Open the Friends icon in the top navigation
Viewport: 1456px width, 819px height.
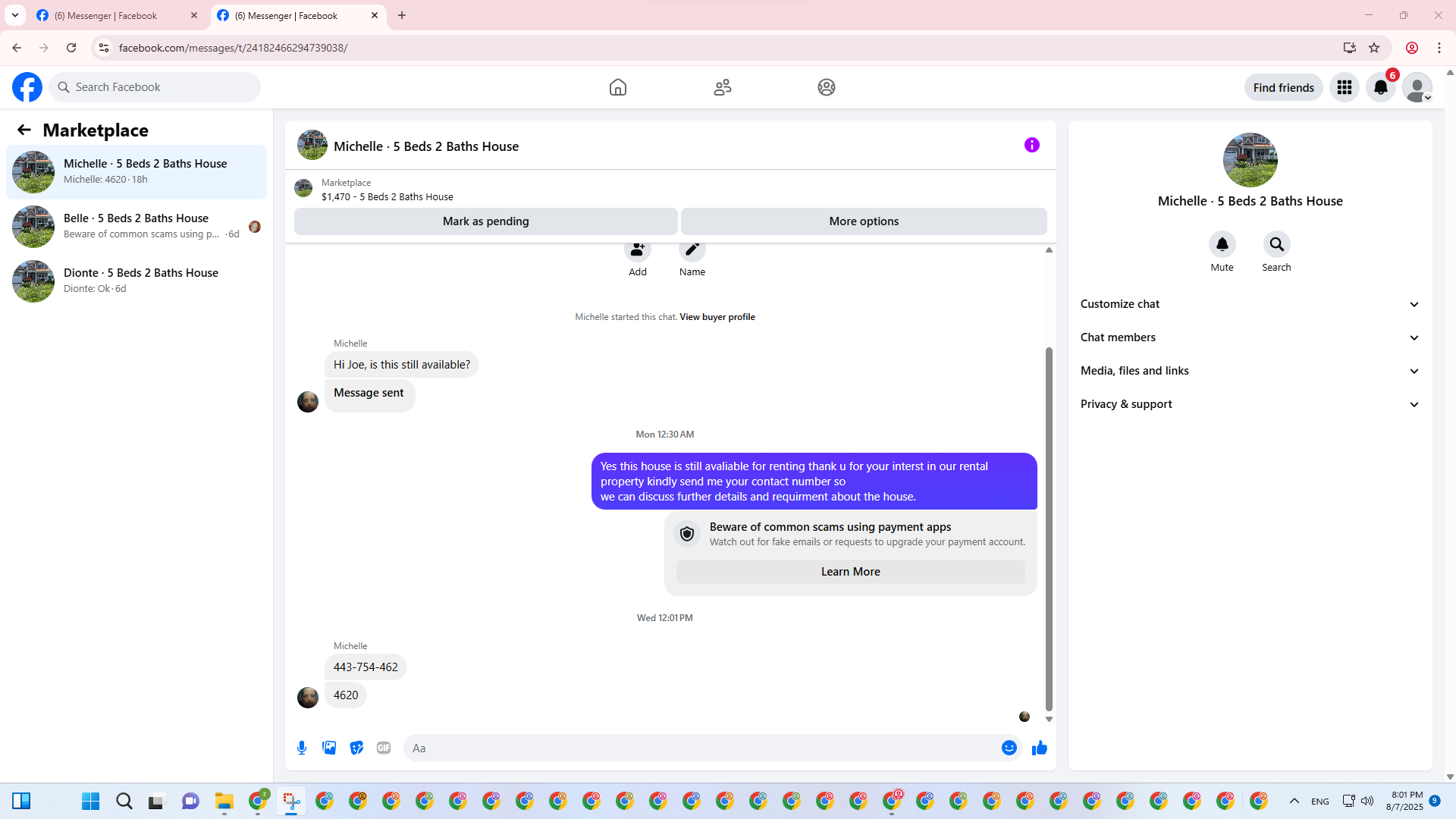(723, 87)
